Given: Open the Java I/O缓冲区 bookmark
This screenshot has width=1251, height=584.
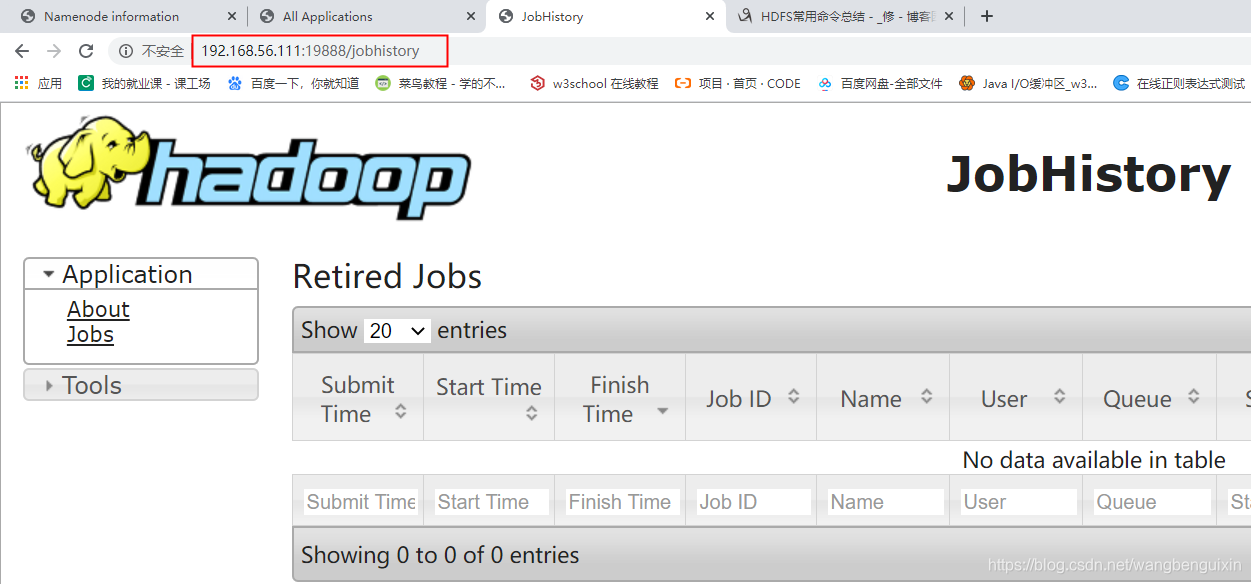Looking at the screenshot, I should coord(1028,84).
